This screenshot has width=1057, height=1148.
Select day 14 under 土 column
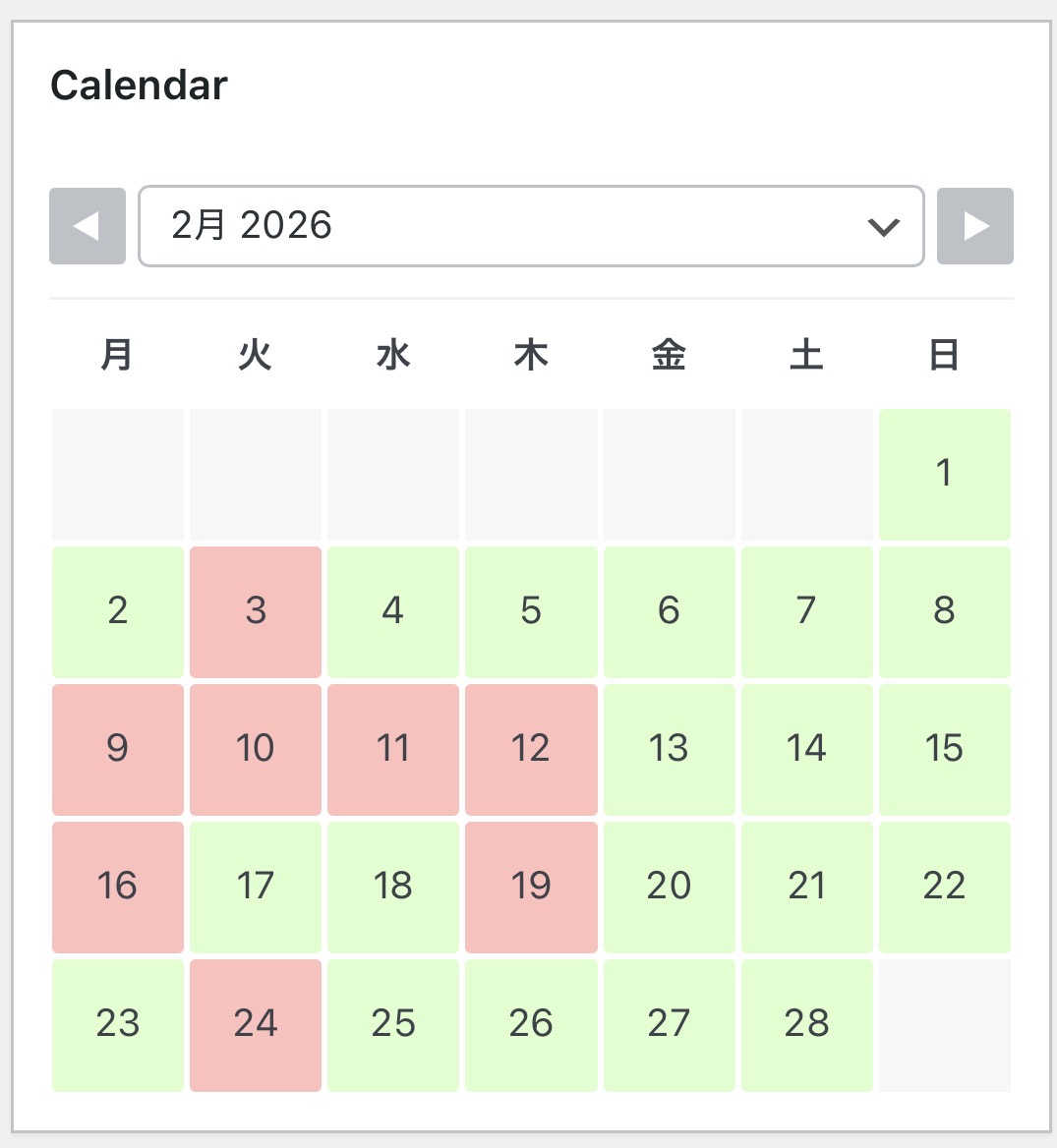coord(806,749)
